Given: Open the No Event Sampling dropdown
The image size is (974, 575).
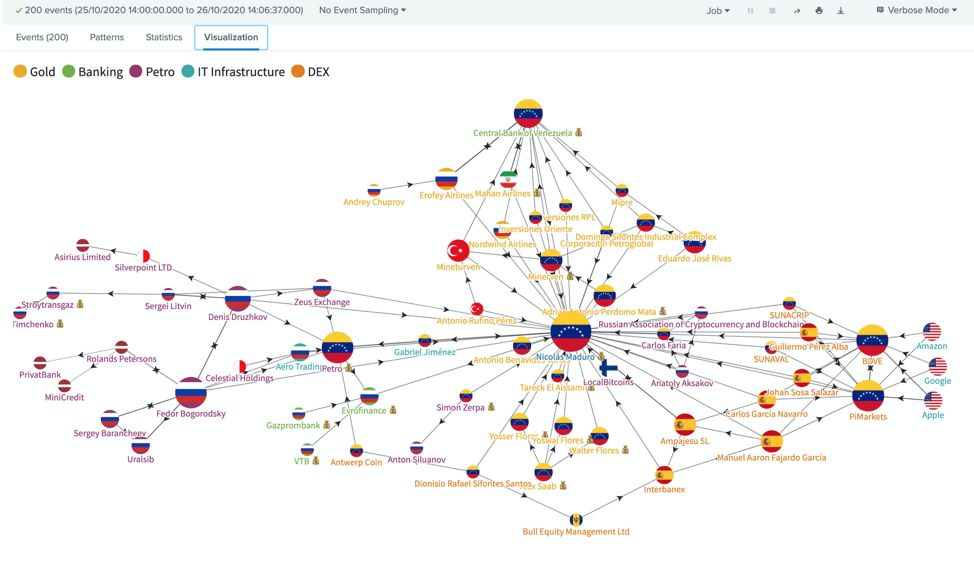Looking at the screenshot, I should [x=362, y=10].
